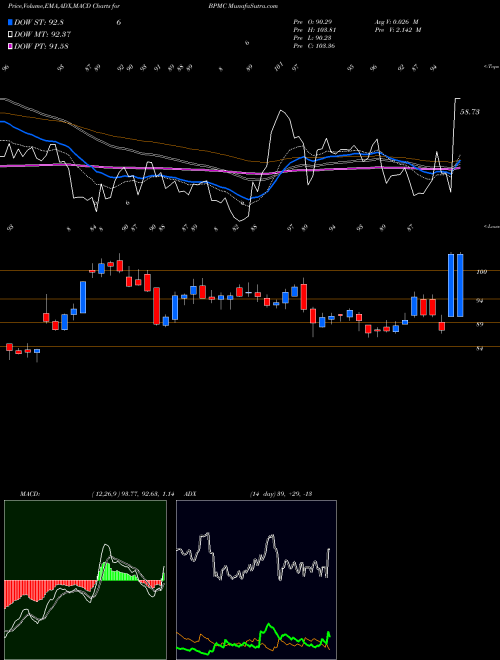Click the 'ADX' panel label
This screenshot has width=500, height=660.
(x=190, y=494)
